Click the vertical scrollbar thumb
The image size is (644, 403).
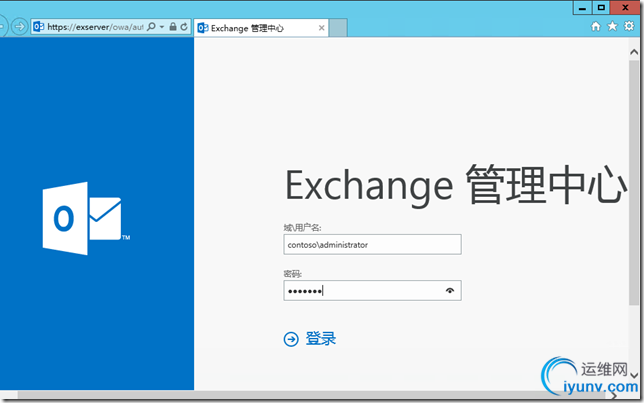tap(634, 183)
